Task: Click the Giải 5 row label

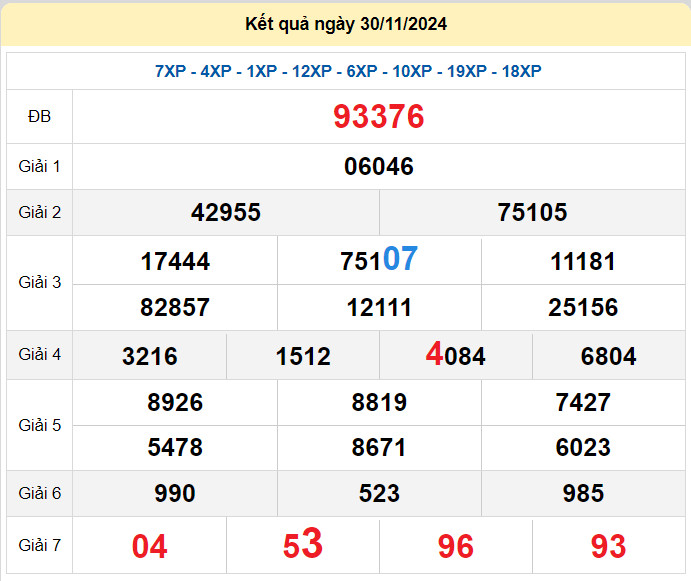Action: click(x=39, y=425)
